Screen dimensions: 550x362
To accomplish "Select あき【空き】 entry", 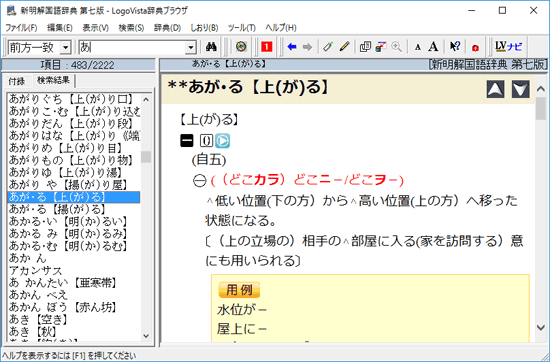I will [74, 320].
